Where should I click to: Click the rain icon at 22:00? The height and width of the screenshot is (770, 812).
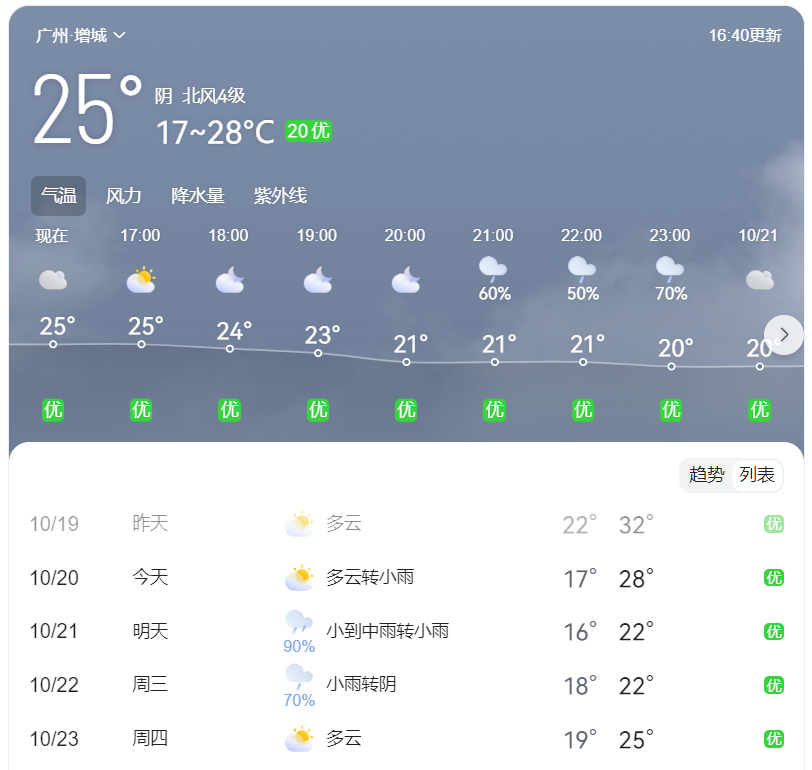point(582,268)
